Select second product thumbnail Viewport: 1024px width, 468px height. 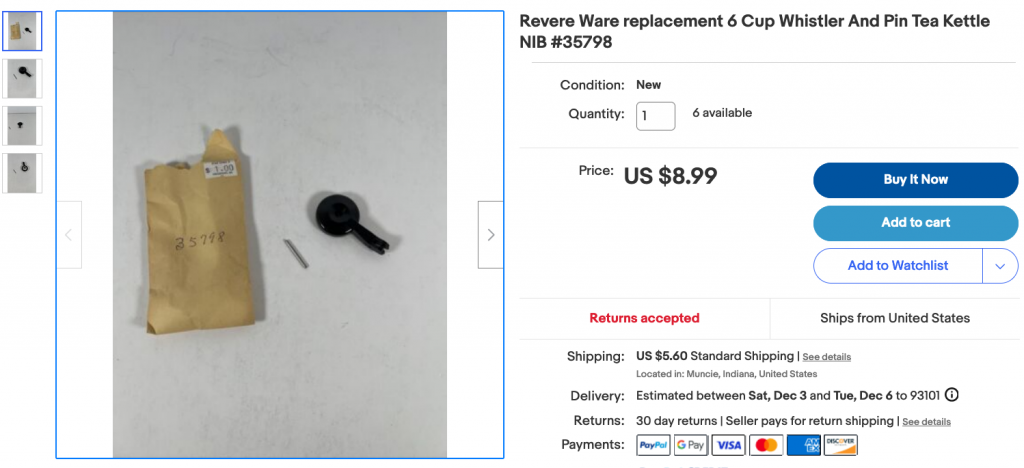click(22, 78)
